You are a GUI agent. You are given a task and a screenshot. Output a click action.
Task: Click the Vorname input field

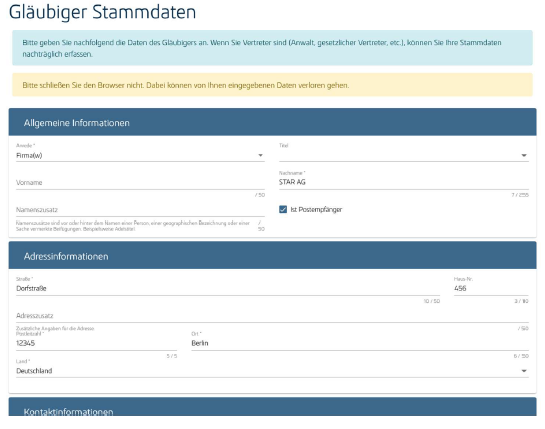[x=140, y=183]
